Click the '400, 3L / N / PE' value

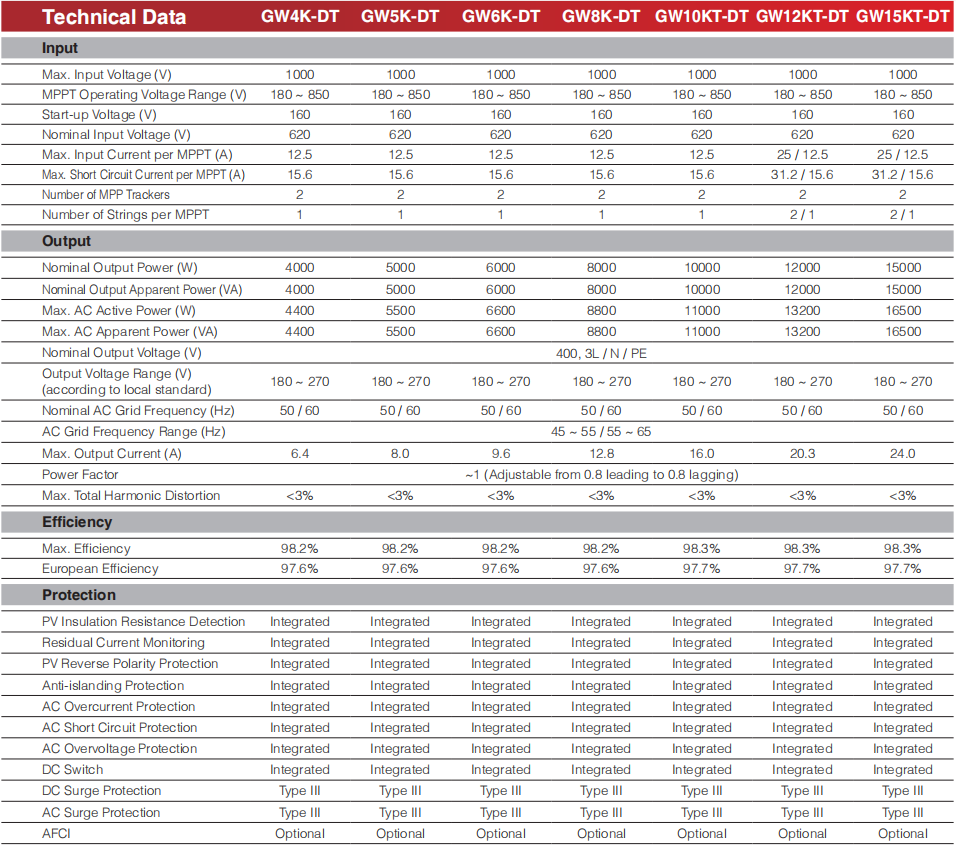(x=601, y=354)
